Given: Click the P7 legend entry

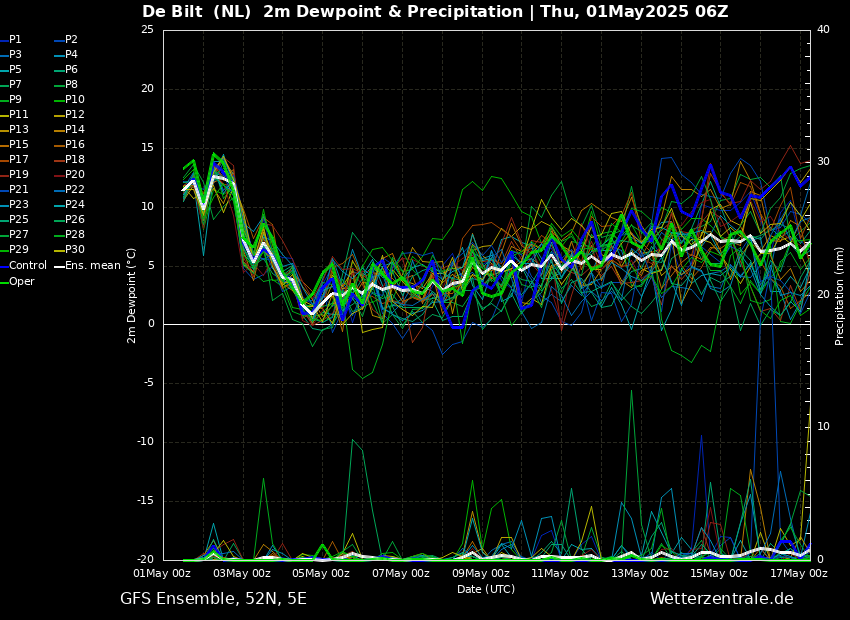Looking at the screenshot, I should pos(11,85).
